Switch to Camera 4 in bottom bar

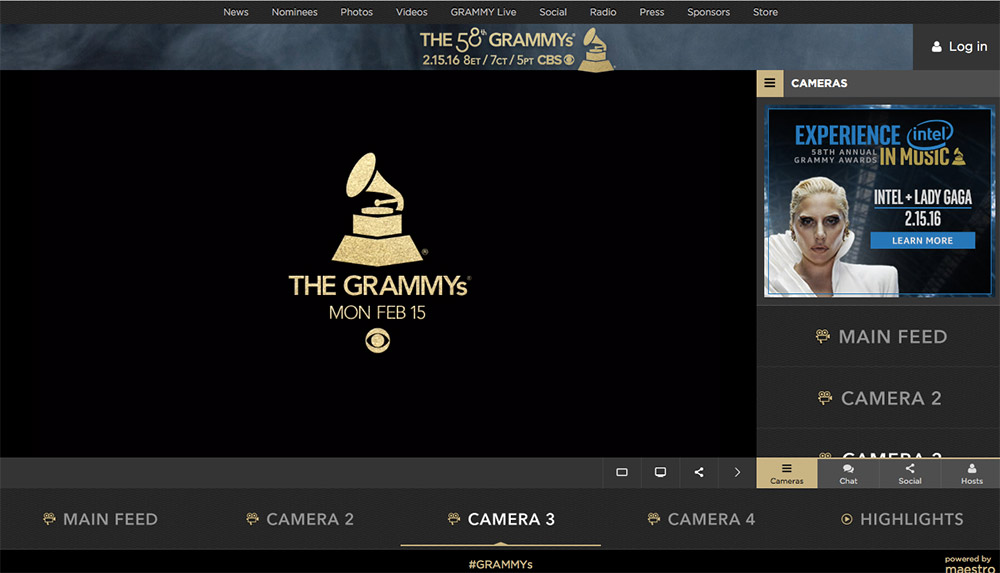coord(701,519)
